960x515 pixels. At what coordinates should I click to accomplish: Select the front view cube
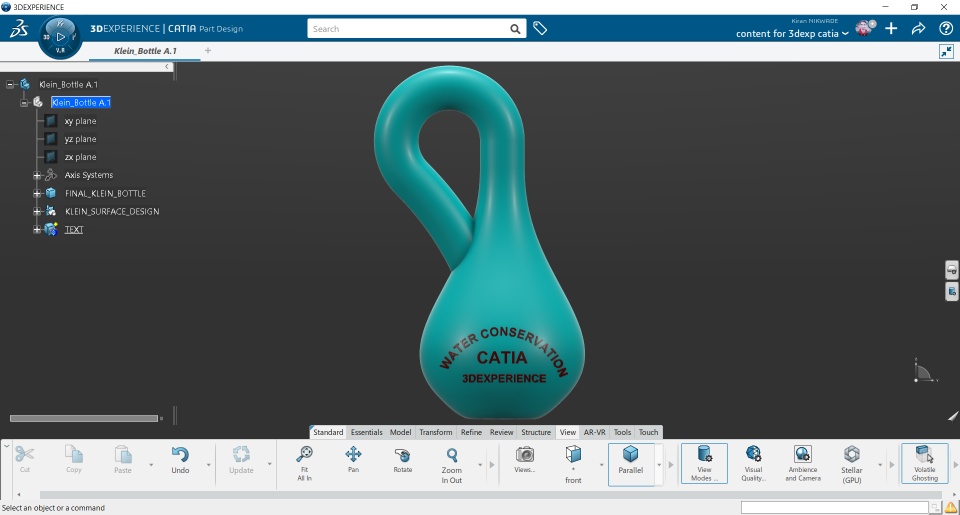coord(573,464)
